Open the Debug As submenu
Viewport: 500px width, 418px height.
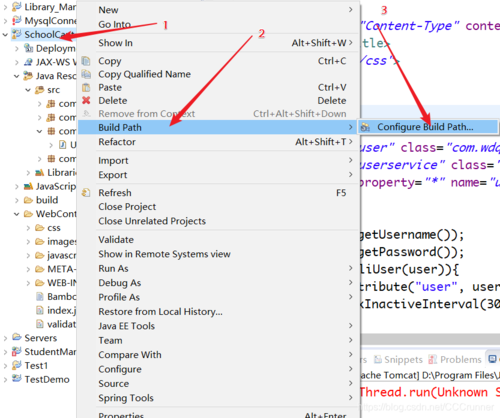pos(219,283)
